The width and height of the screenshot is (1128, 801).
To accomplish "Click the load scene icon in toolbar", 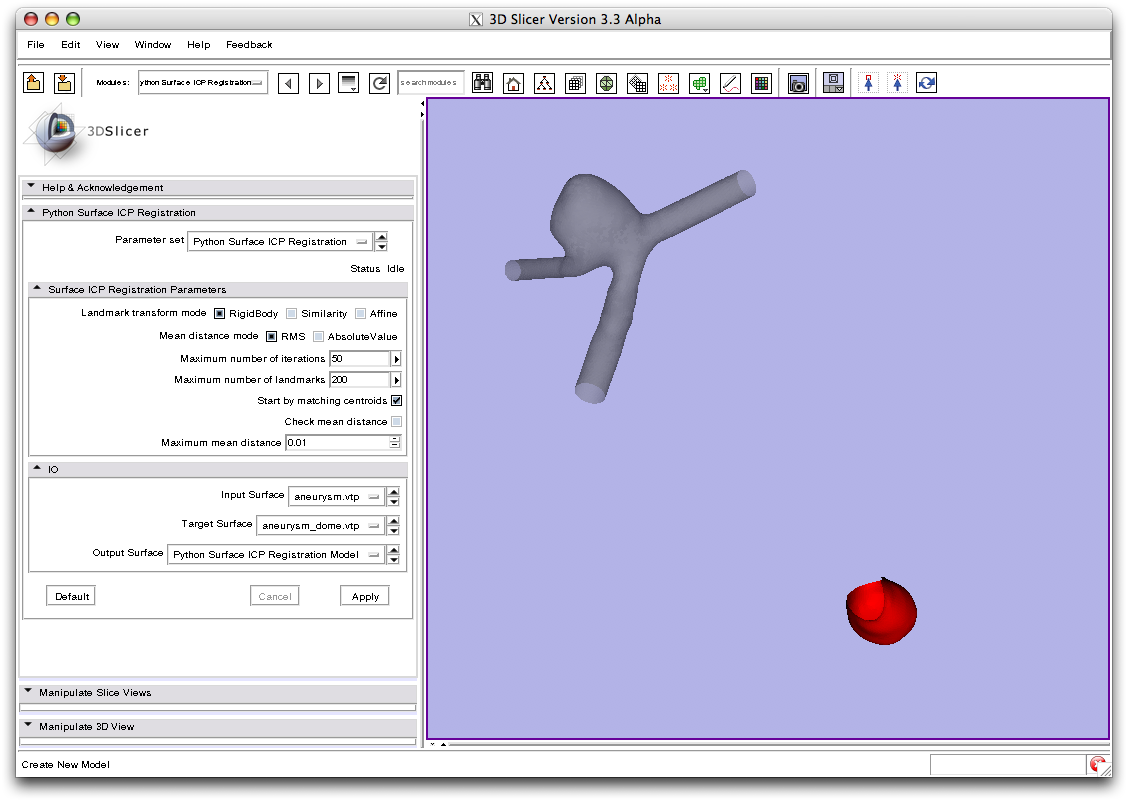I will [x=33, y=83].
